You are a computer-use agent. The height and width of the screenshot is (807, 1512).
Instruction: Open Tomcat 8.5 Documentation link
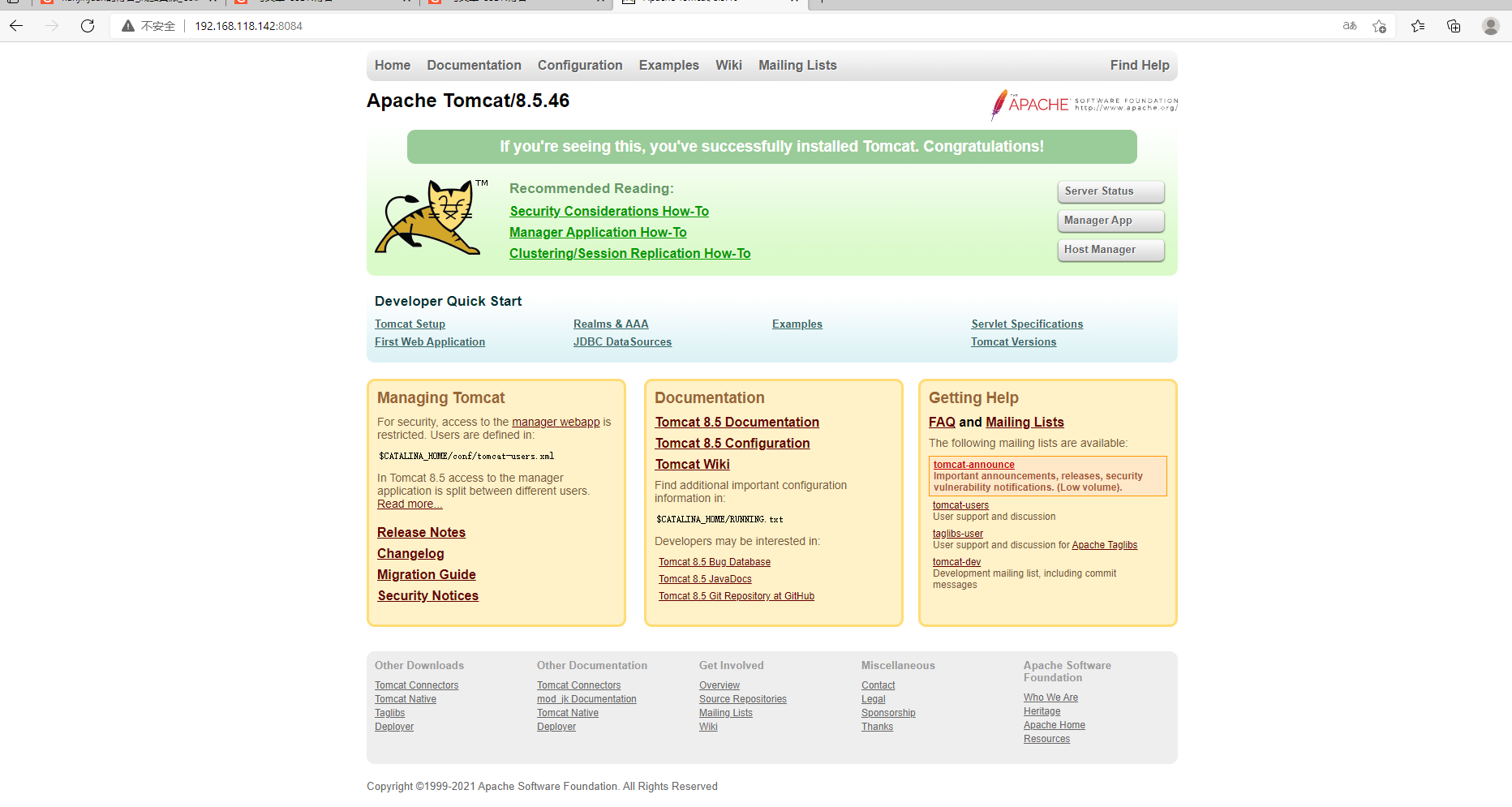point(737,423)
